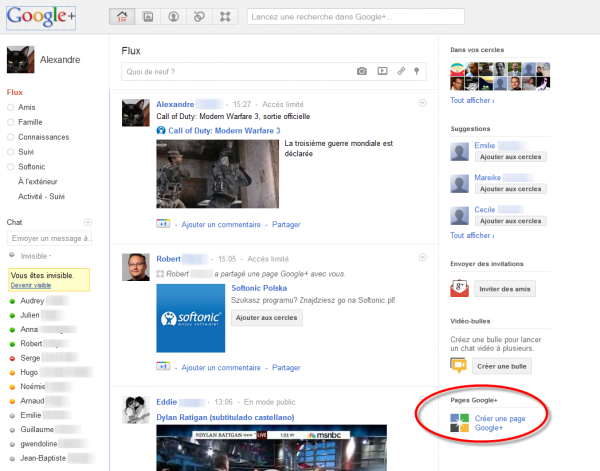The width and height of the screenshot is (600, 471).
Task: Click Ajouter un commentaire on Robert's post
Action: (221, 367)
